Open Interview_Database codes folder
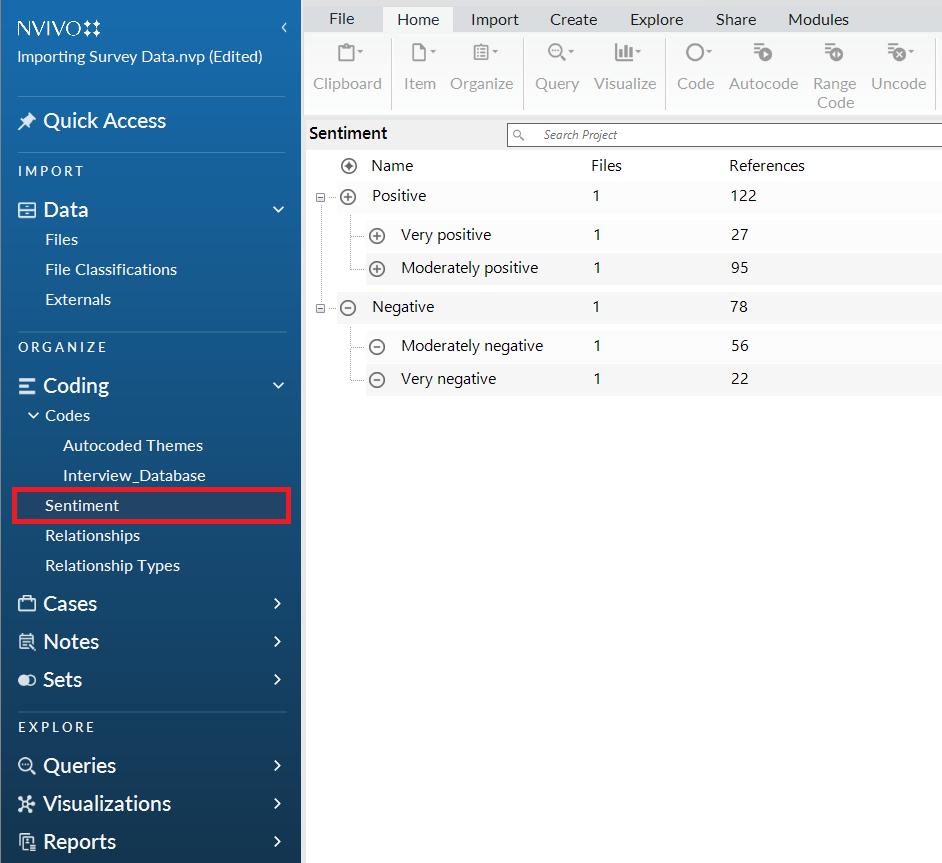The image size is (942, 863). (134, 476)
